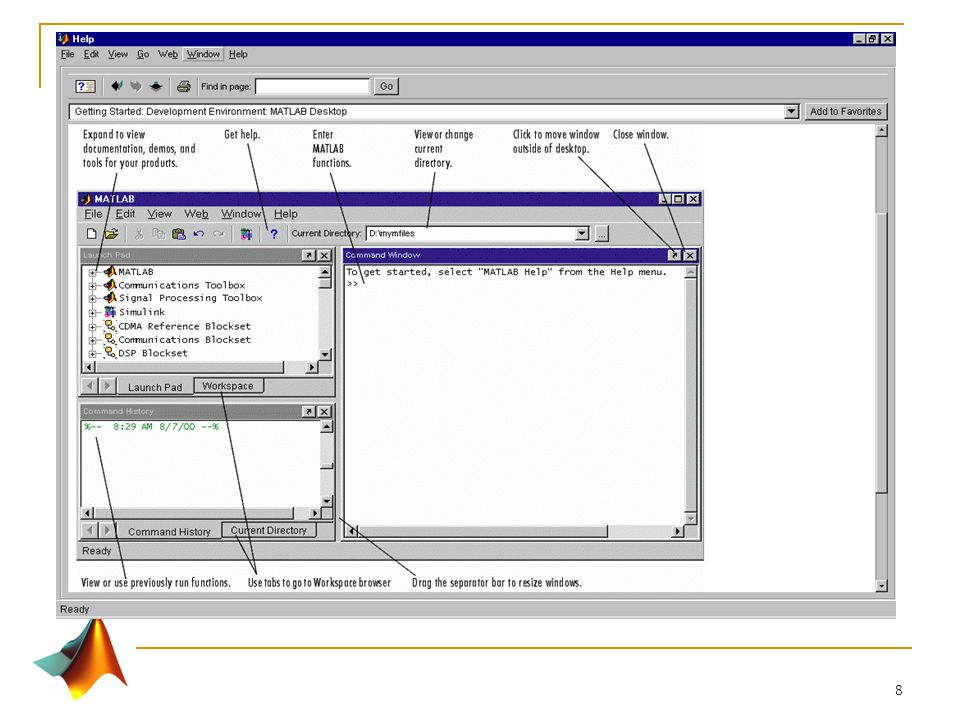Click Copy icon in MATLAB toolbar
This screenshot has height=720, width=960.
click(x=159, y=234)
